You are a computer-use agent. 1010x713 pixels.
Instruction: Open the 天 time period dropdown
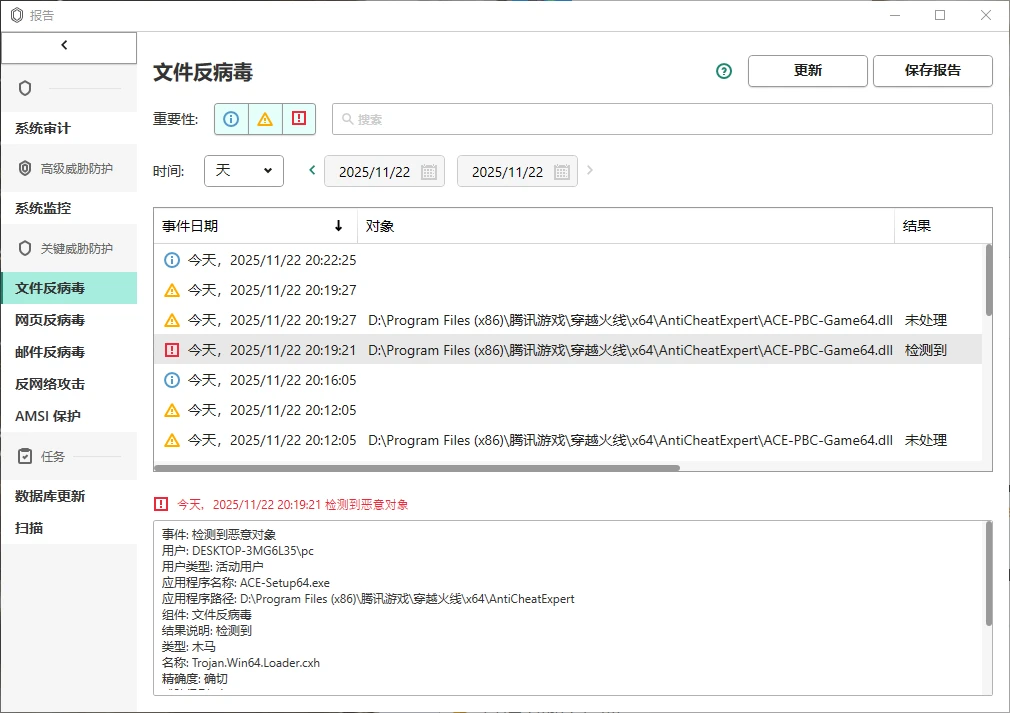point(243,170)
